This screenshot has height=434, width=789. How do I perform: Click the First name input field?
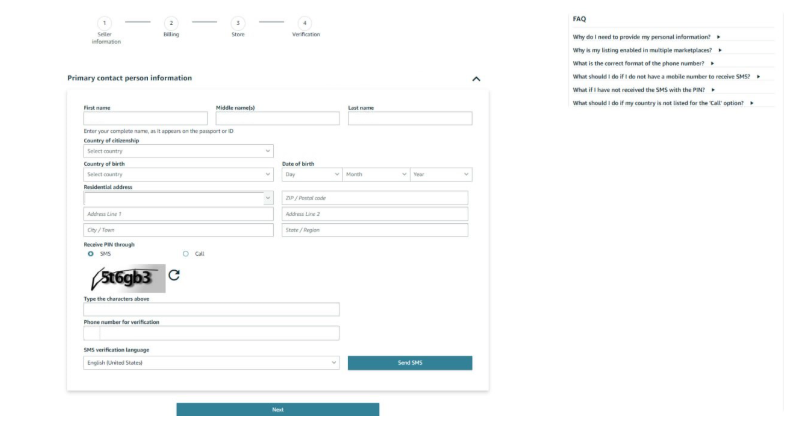(145, 119)
